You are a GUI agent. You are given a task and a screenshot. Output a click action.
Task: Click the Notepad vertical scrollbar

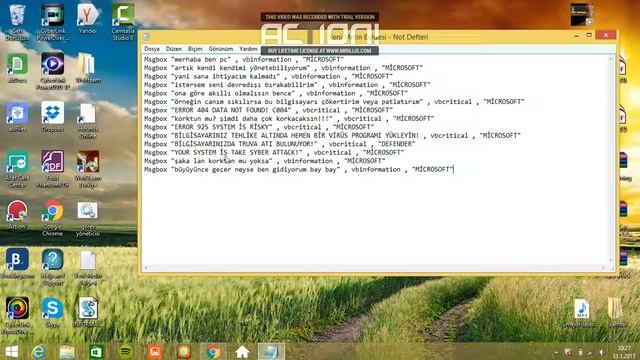click(611, 159)
